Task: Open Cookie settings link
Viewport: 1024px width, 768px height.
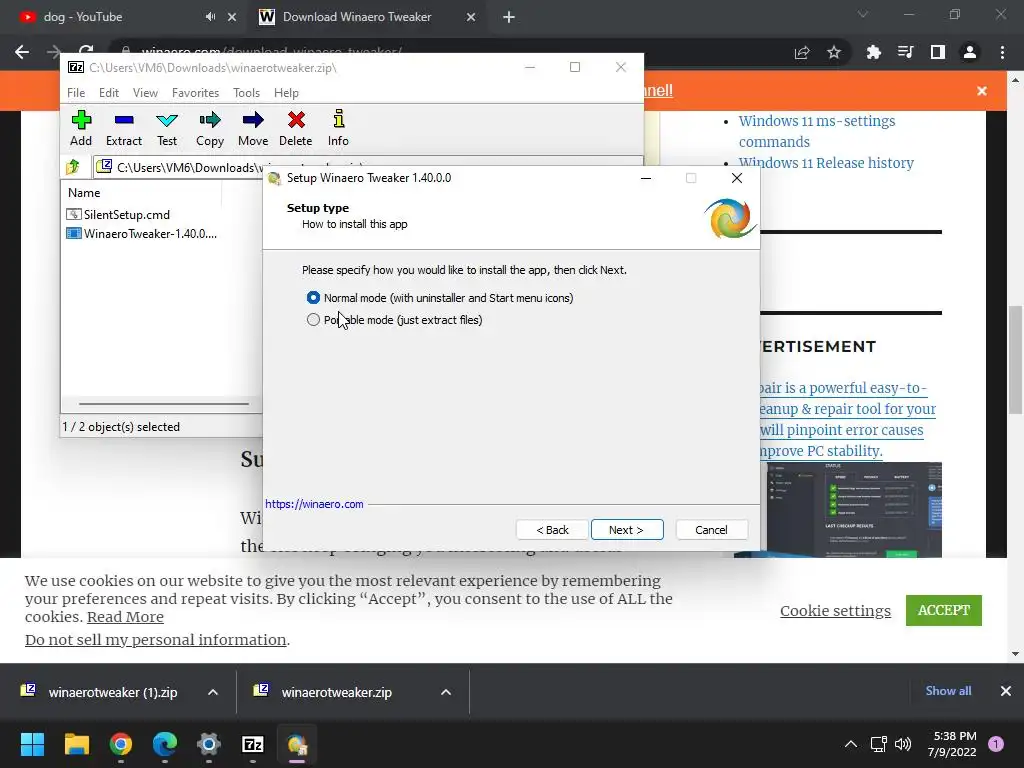Action: click(835, 611)
